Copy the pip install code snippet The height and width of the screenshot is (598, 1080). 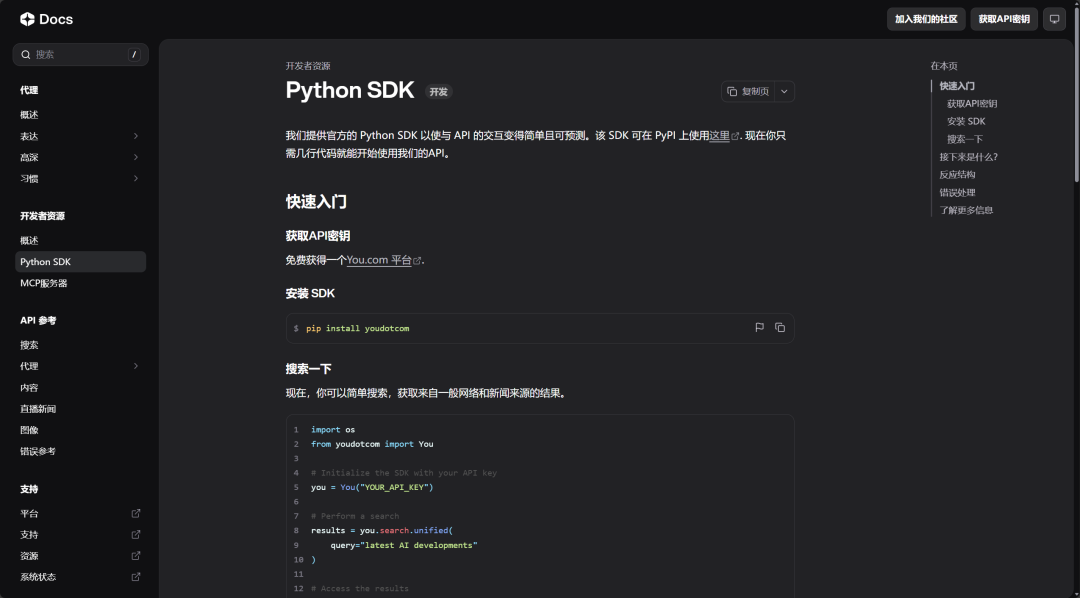pos(780,328)
